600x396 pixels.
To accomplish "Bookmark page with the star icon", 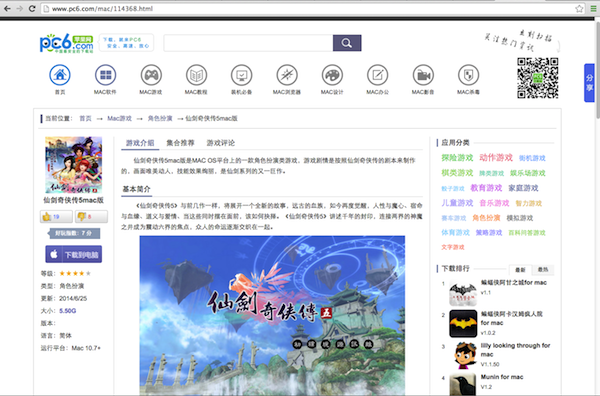I will coord(579,8).
